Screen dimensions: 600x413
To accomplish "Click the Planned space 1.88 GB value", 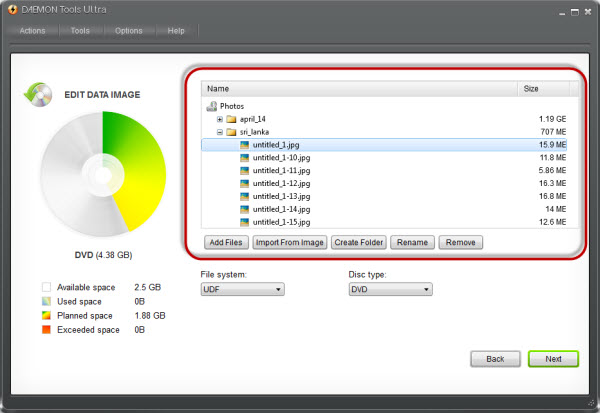I will 150,316.
